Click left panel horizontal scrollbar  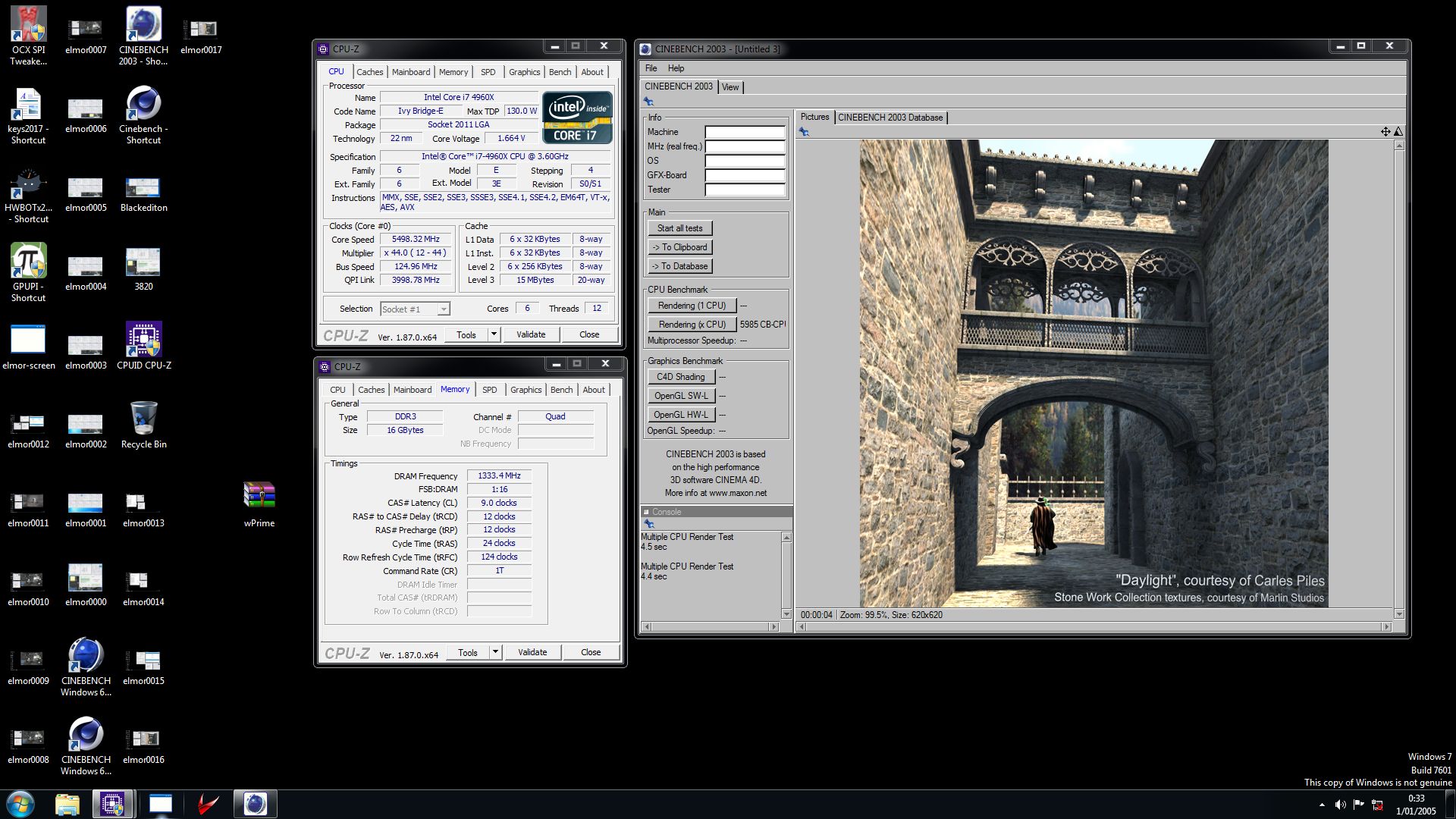711,627
